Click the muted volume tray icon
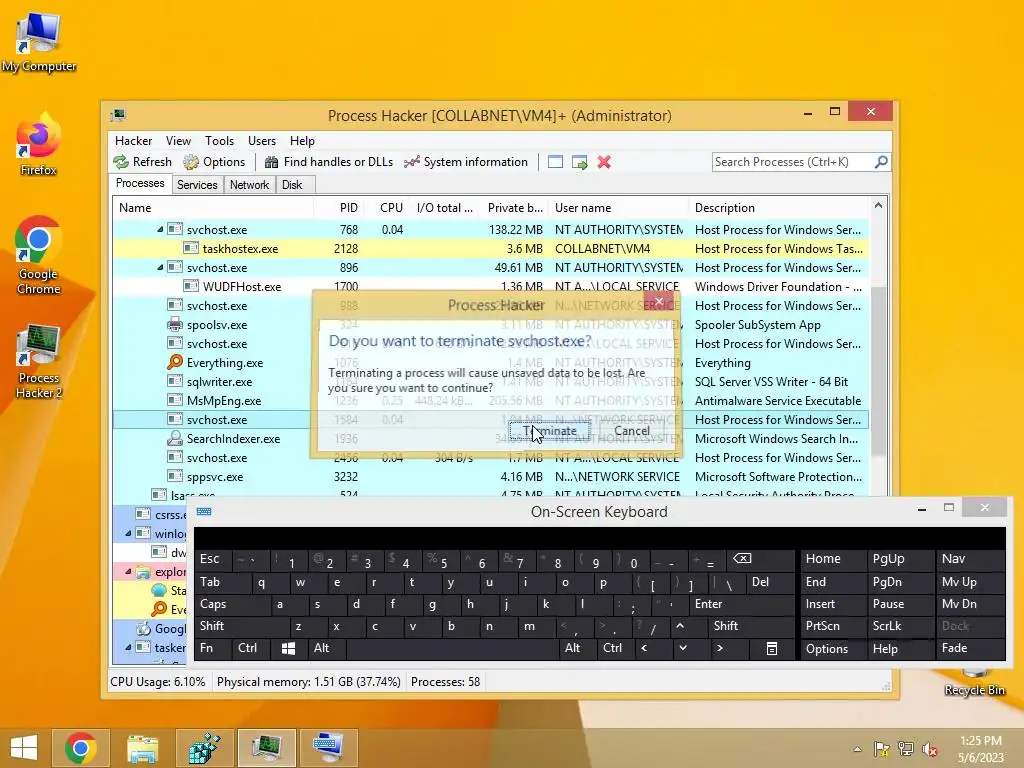The image size is (1024, 768). click(929, 748)
